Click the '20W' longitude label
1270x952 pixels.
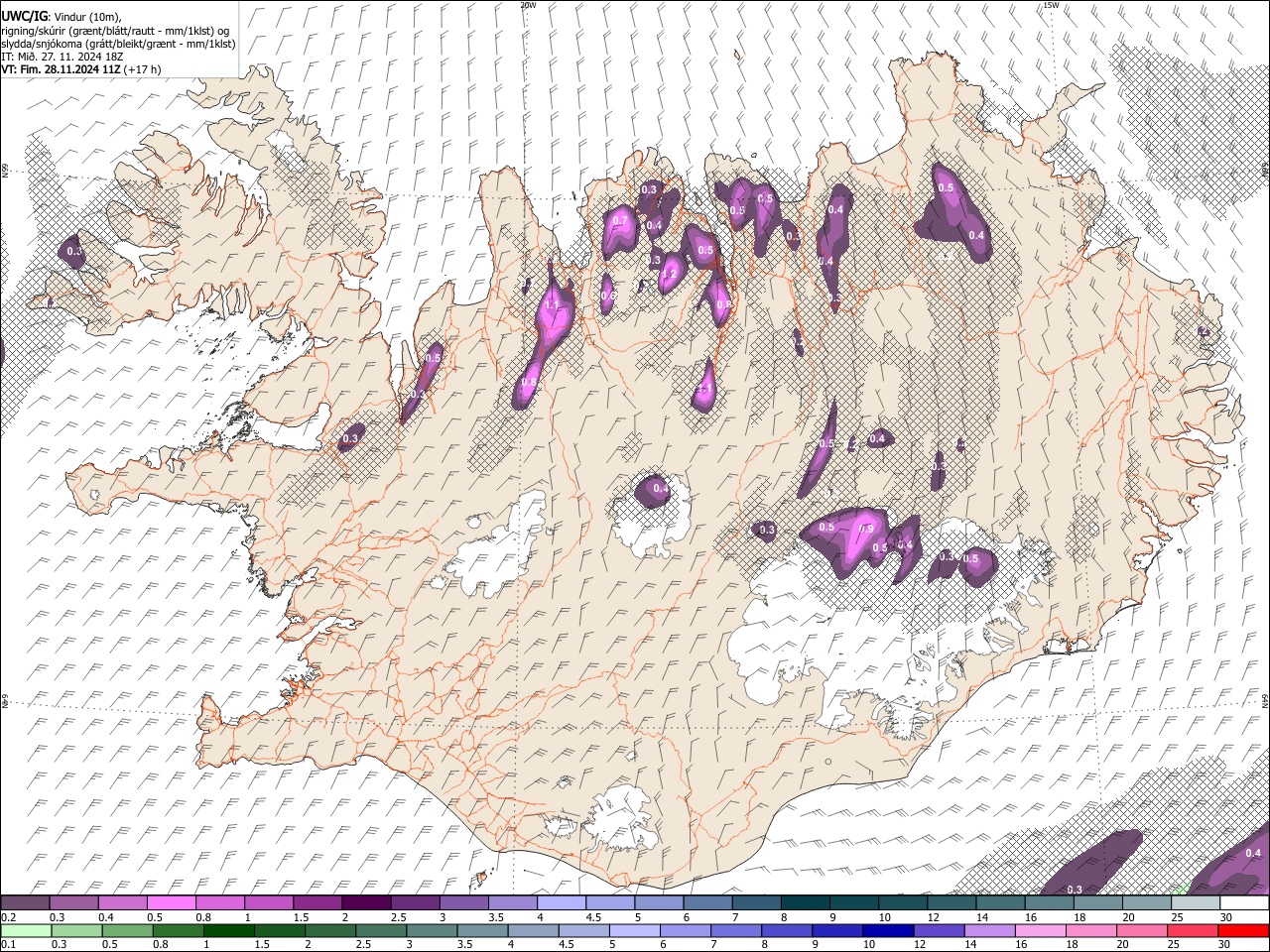(x=529, y=5)
